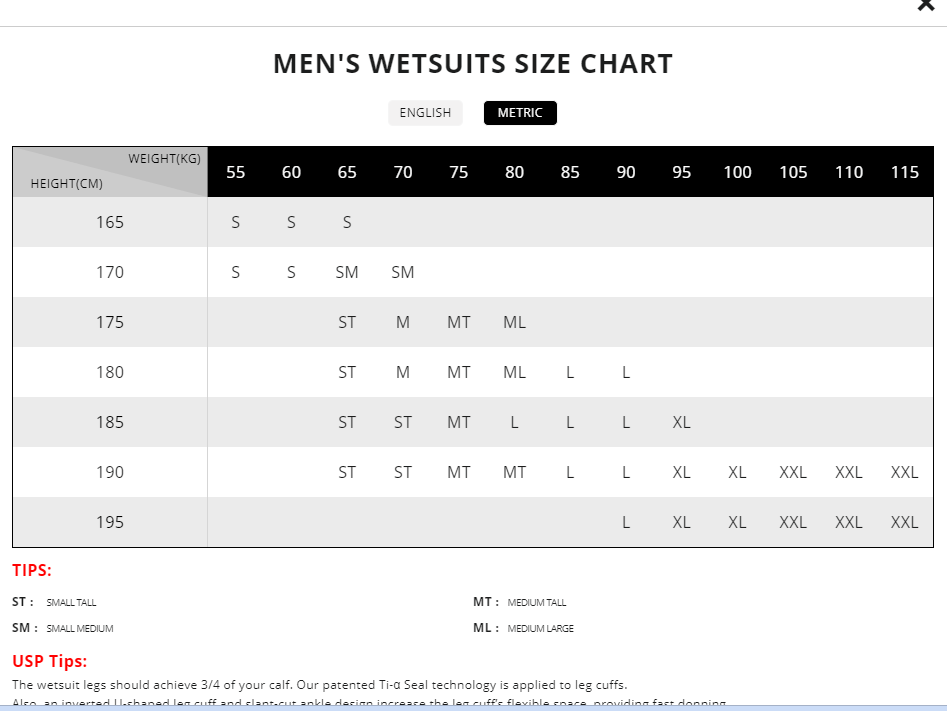Viewport: 947px width, 711px height.
Task: Click the 195 cm height row label
Action: click(x=110, y=522)
